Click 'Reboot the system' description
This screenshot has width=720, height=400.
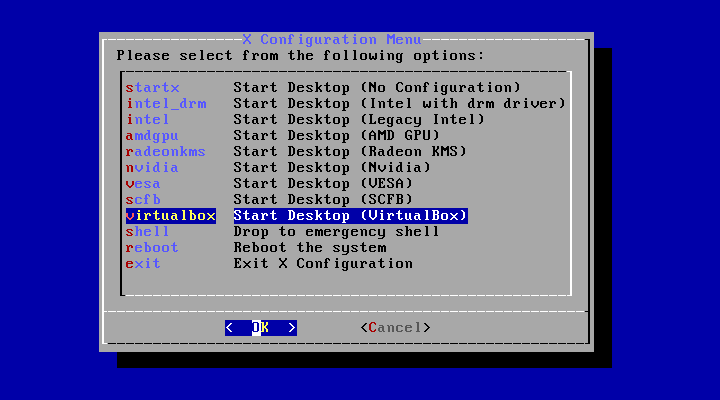tap(310, 248)
